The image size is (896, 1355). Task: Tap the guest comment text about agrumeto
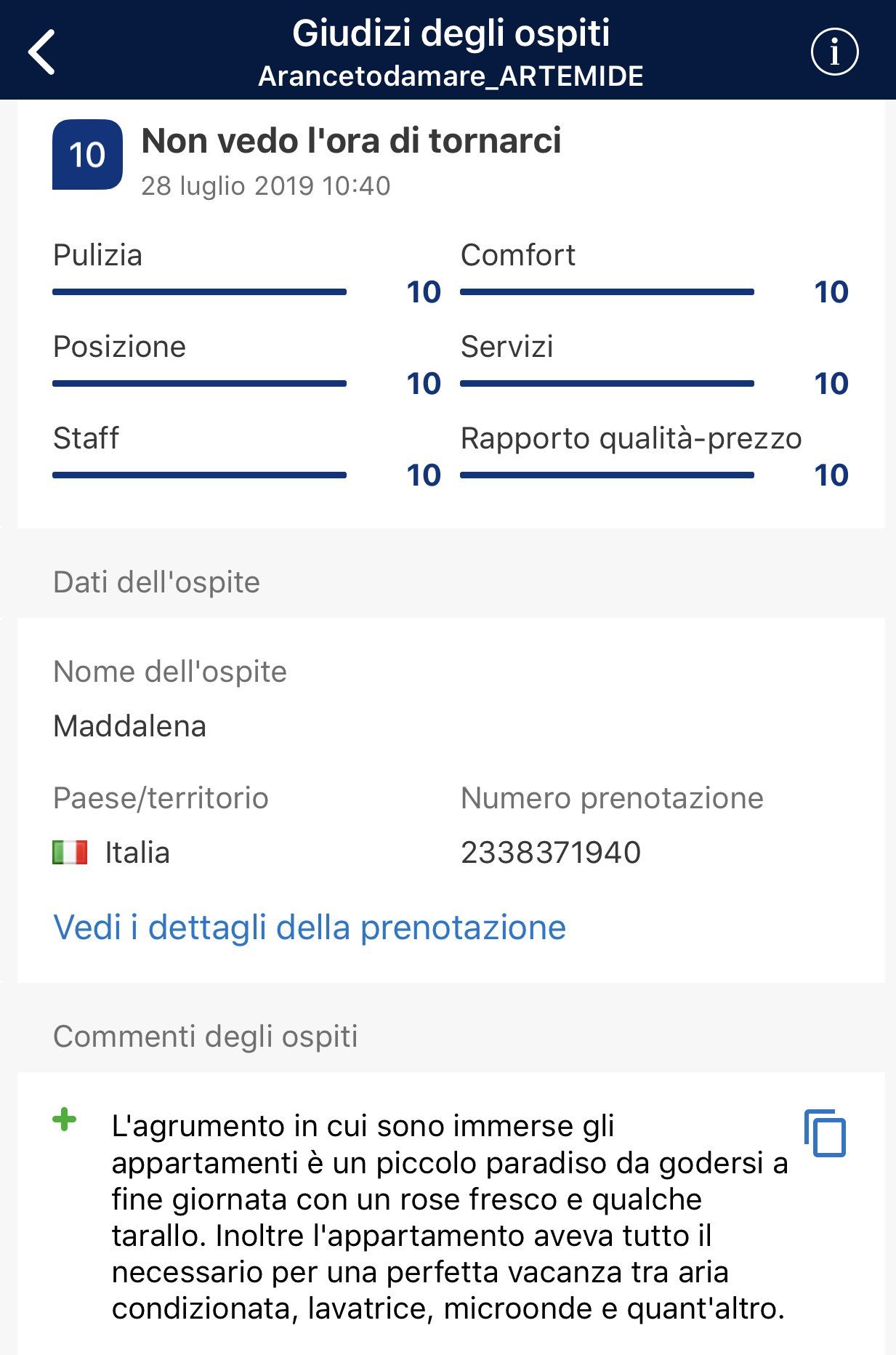[450, 1217]
